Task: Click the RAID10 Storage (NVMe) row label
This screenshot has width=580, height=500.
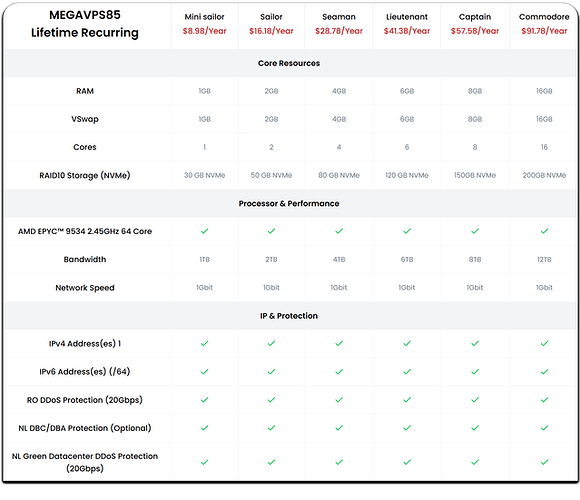Action: coord(85,175)
